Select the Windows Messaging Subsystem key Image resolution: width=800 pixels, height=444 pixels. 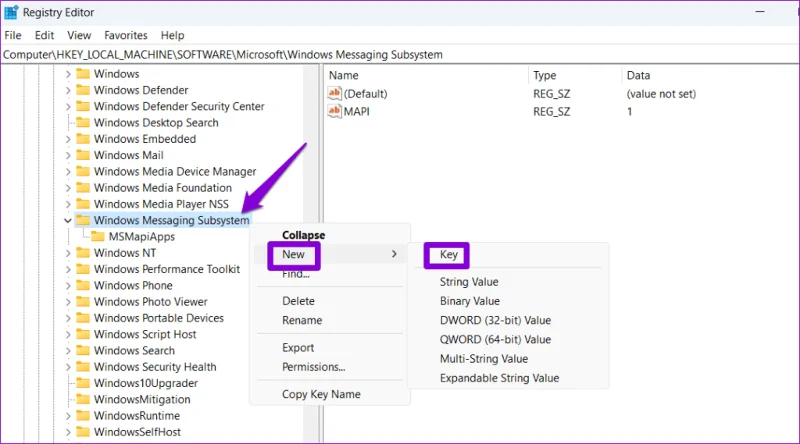pos(171,220)
